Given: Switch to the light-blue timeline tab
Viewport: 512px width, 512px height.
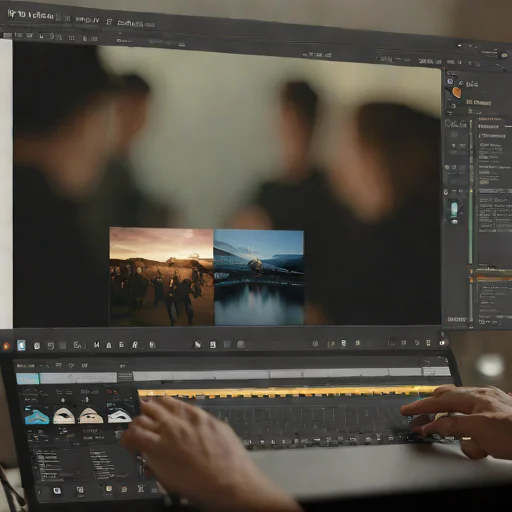Looking at the screenshot, I should coord(28,378).
